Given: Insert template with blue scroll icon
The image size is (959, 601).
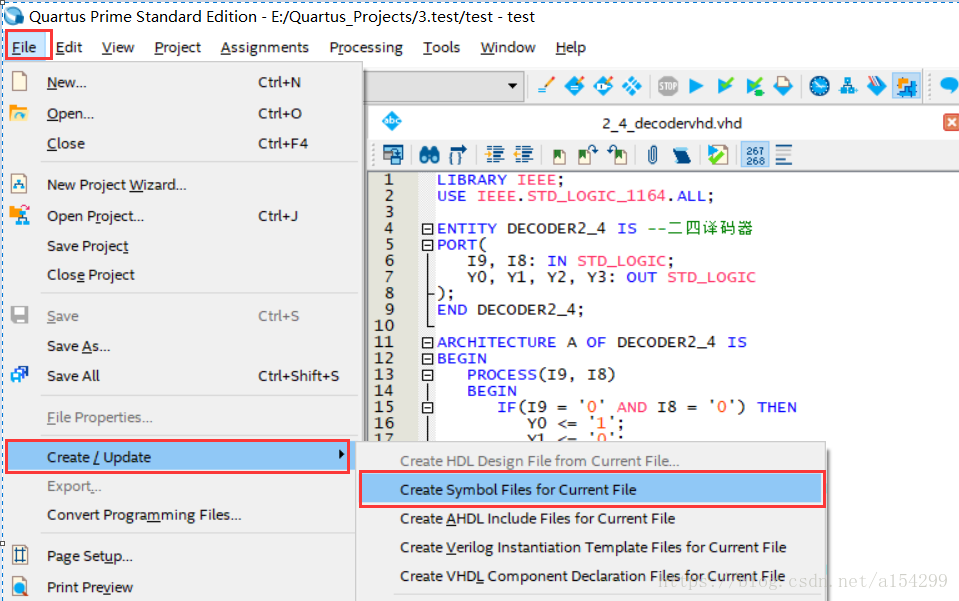Looking at the screenshot, I should pyautogui.click(x=681, y=155).
